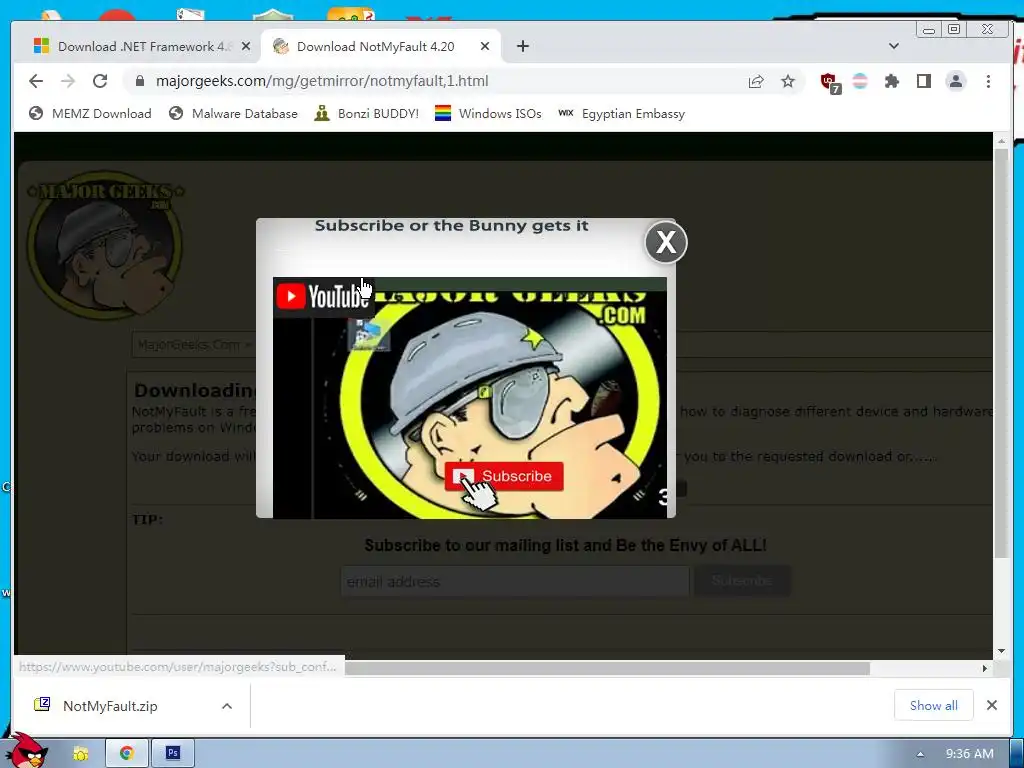Show hidden system tray icons
The image size is (1024, 768).
pyautogui.click(x=920, y=754)
